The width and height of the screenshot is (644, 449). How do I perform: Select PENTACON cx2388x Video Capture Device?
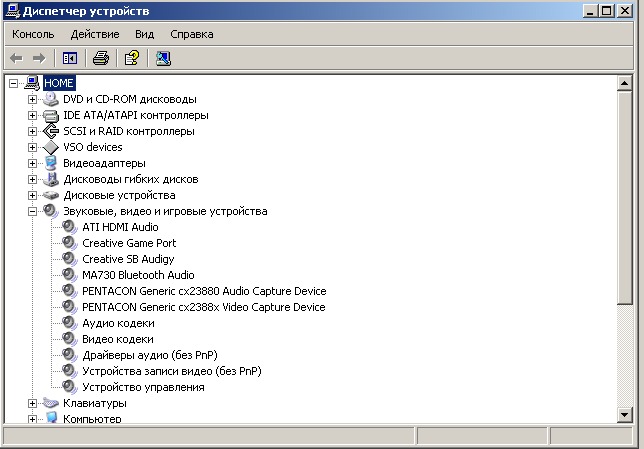tap(203, 307)
